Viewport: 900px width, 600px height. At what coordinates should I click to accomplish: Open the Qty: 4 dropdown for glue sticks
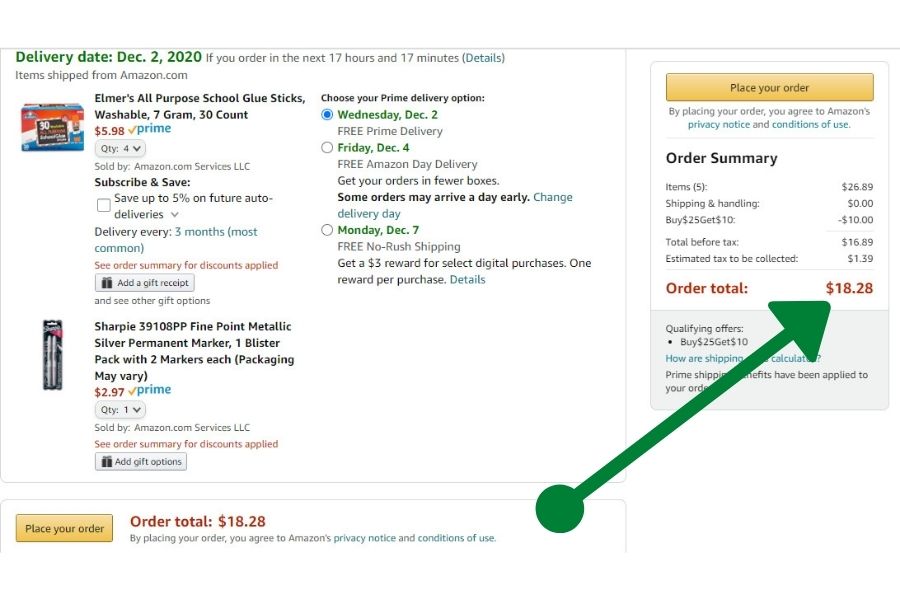[120, 148]
